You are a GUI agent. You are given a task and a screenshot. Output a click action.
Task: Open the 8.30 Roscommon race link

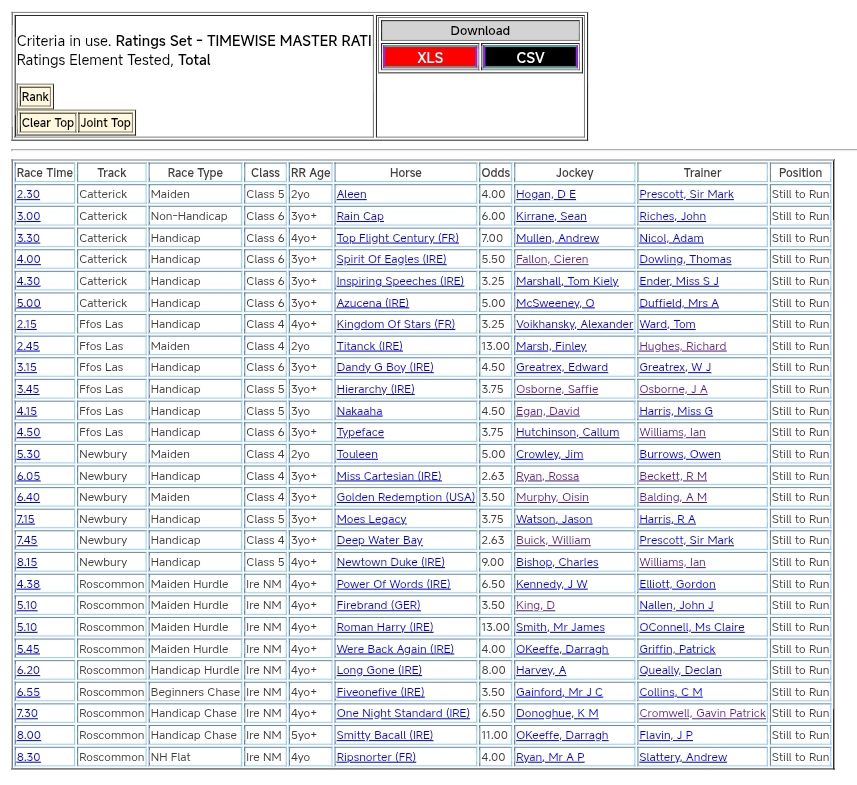(x=28, y=758)
